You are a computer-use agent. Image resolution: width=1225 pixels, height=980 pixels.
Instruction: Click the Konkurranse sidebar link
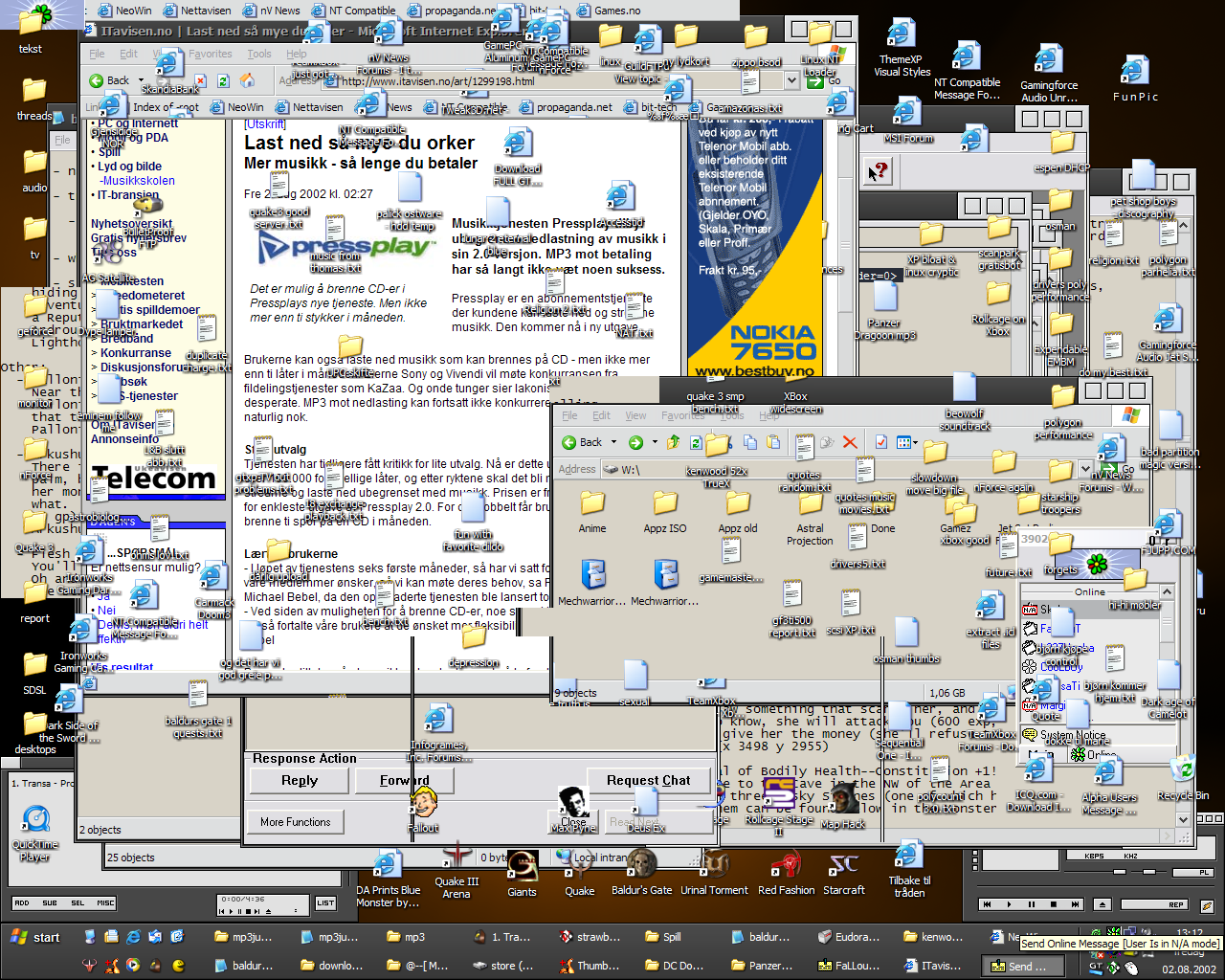coord(136,352)
